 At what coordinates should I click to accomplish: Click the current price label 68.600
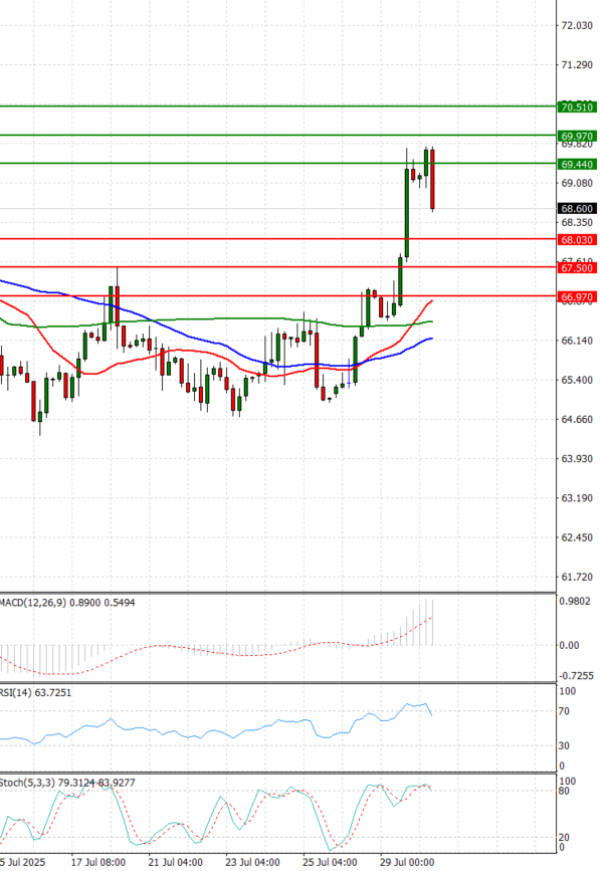(577, 208)
